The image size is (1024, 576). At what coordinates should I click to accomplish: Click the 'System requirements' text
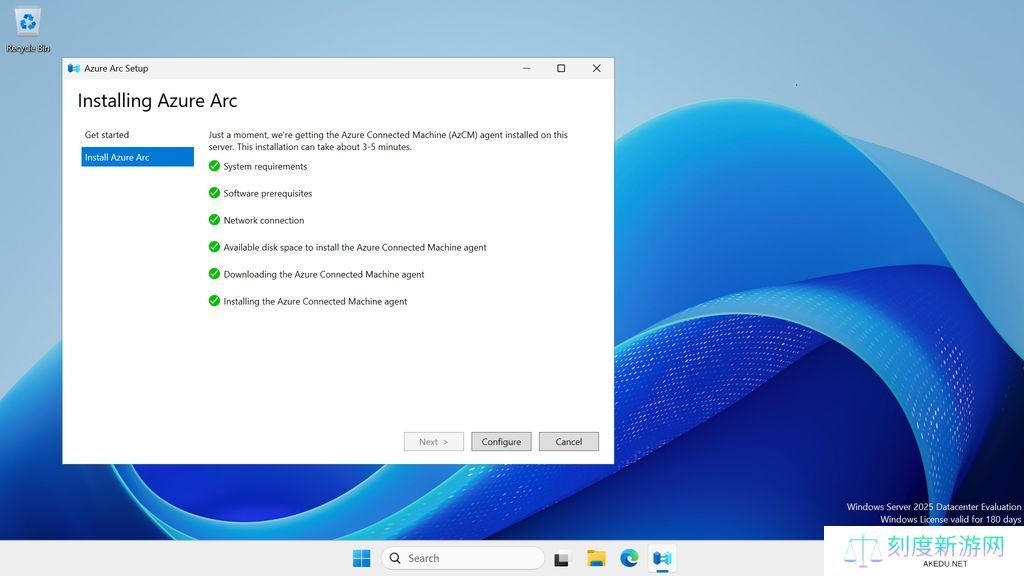coord(265,167)
